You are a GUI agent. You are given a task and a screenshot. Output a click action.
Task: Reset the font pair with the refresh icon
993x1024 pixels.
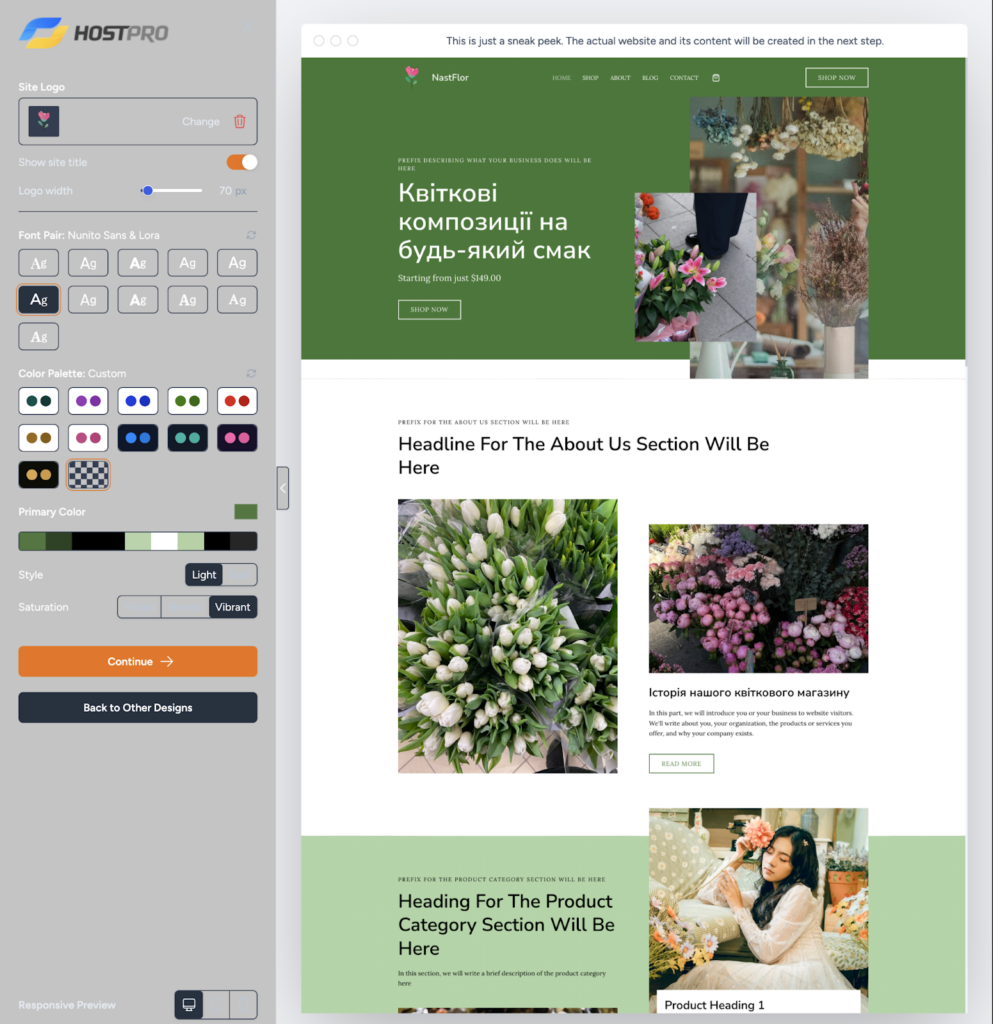click(251, 235)
